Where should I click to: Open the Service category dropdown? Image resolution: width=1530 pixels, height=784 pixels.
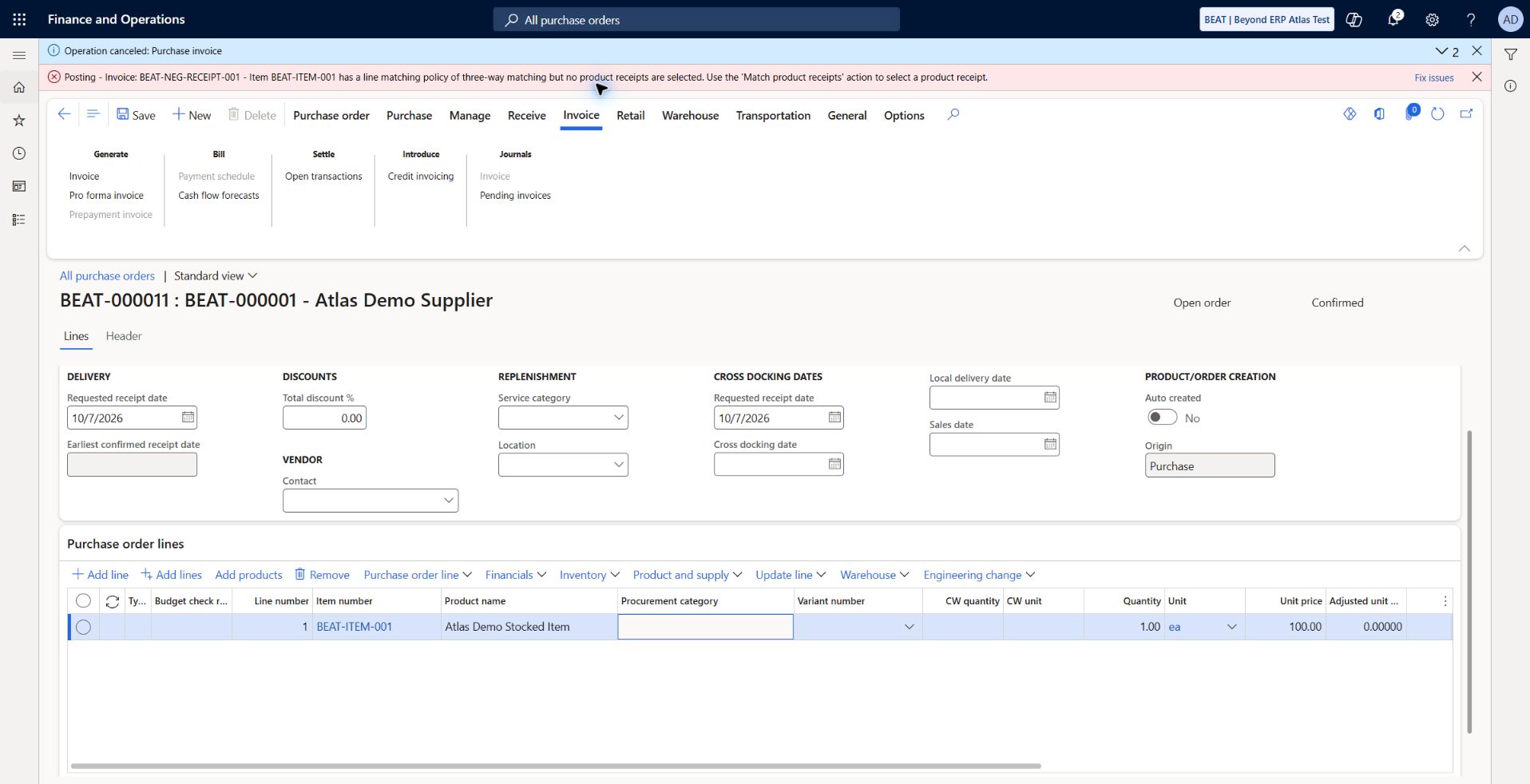pos(618,418)
